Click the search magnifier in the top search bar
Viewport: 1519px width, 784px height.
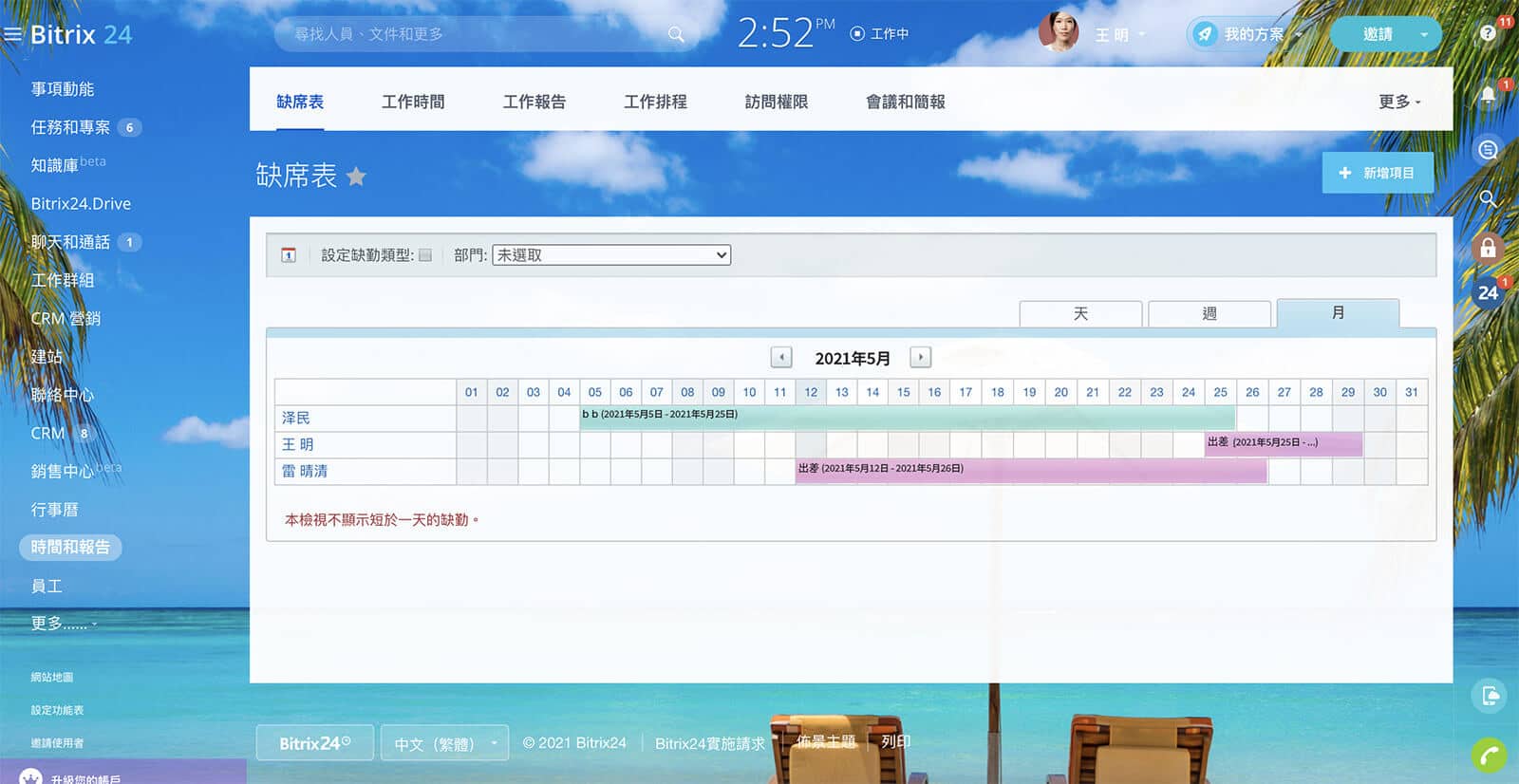click(676, 34)
